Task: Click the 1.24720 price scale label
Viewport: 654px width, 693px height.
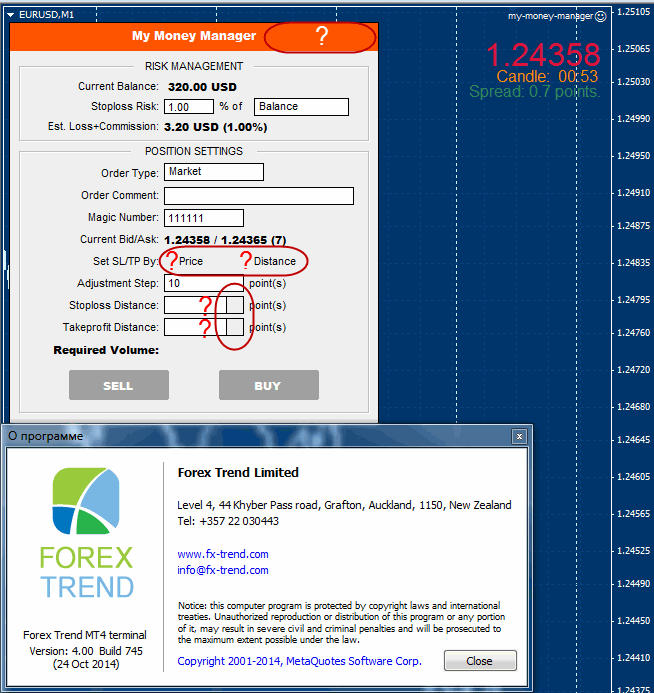Action: (x=634, y=369)
